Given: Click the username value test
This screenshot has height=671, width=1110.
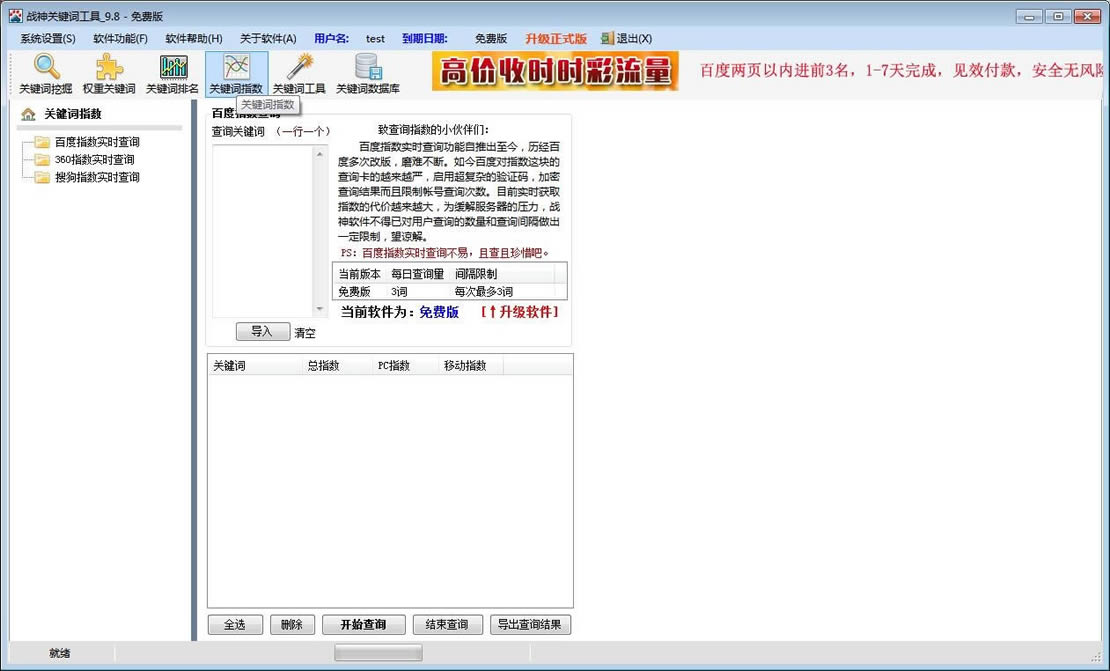Looking at the screenshot, I should coord(375,39).
